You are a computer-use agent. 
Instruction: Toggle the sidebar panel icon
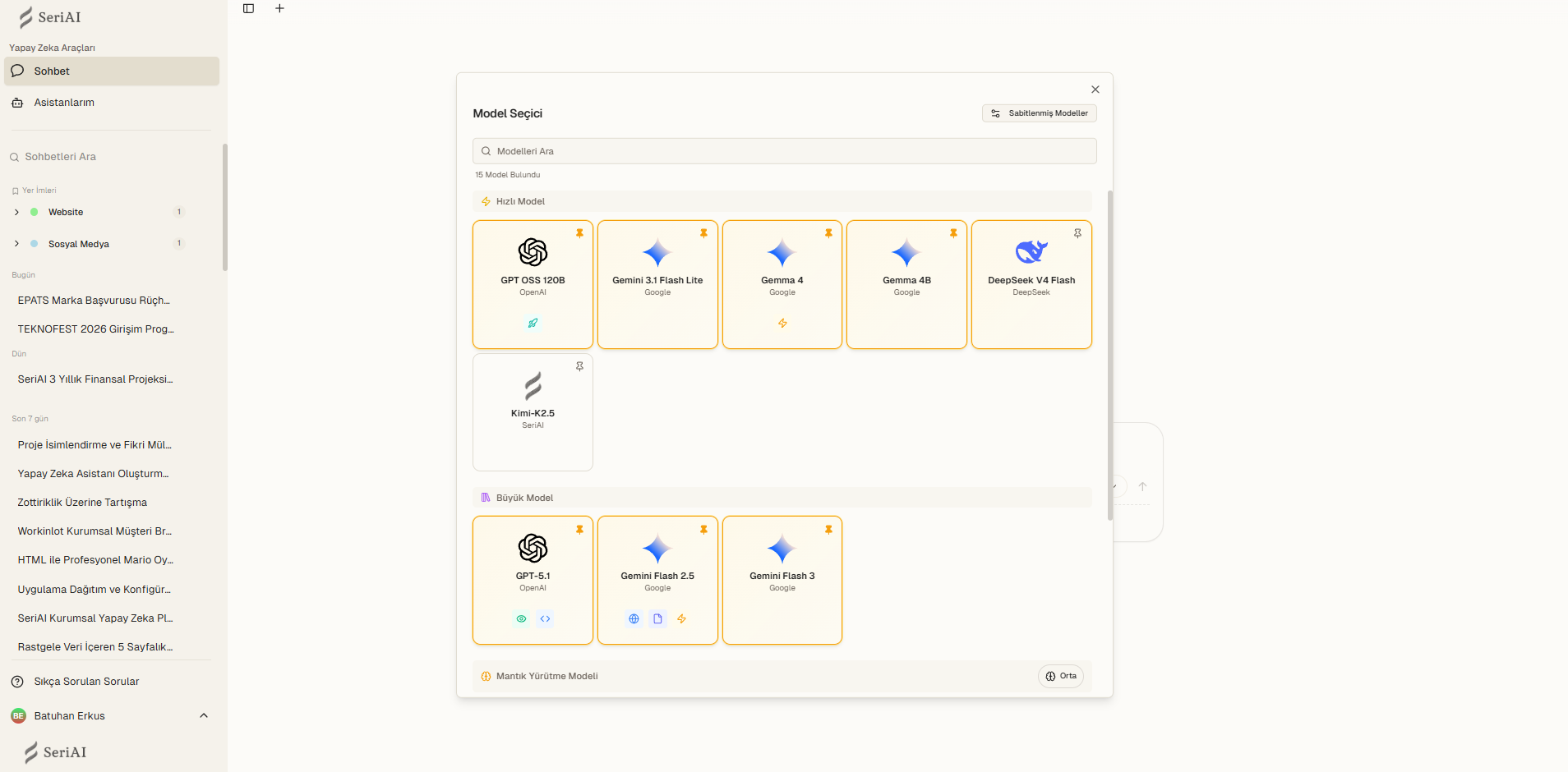[248, 8]
